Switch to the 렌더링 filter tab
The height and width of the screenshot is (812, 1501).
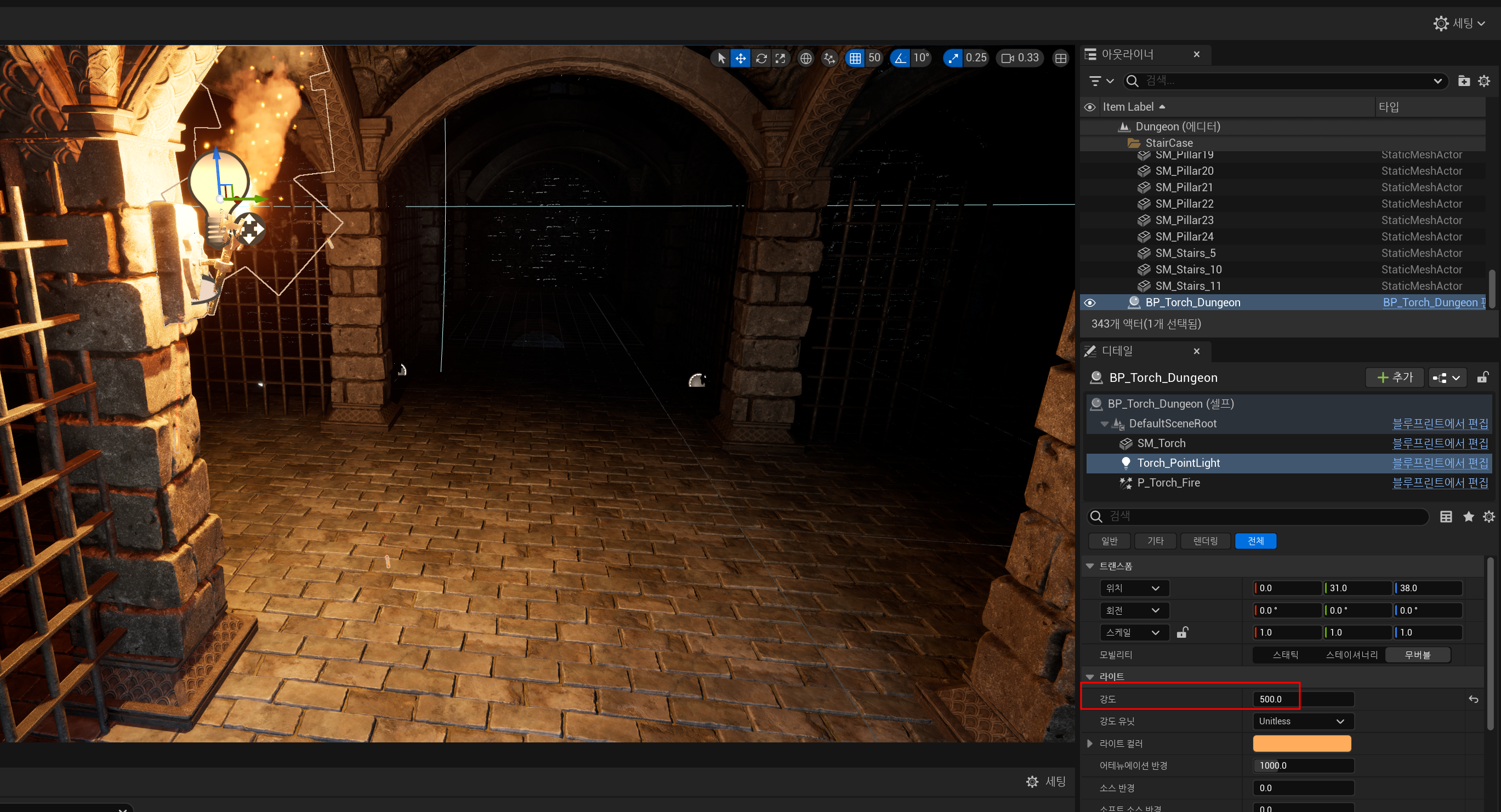(x=1205, y=541)
